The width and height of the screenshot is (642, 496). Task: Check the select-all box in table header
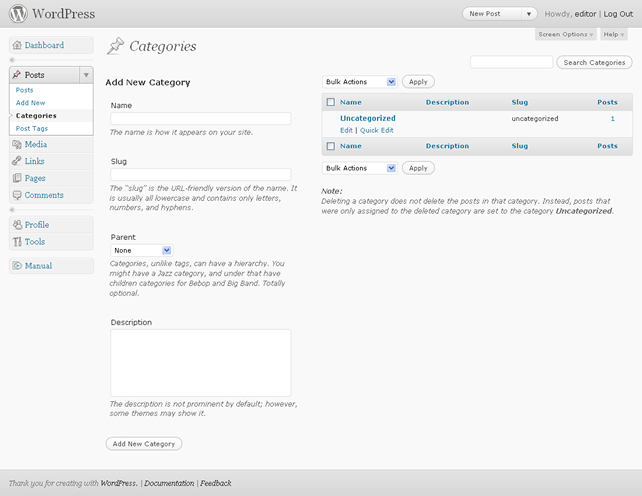(x=331, y=102)
